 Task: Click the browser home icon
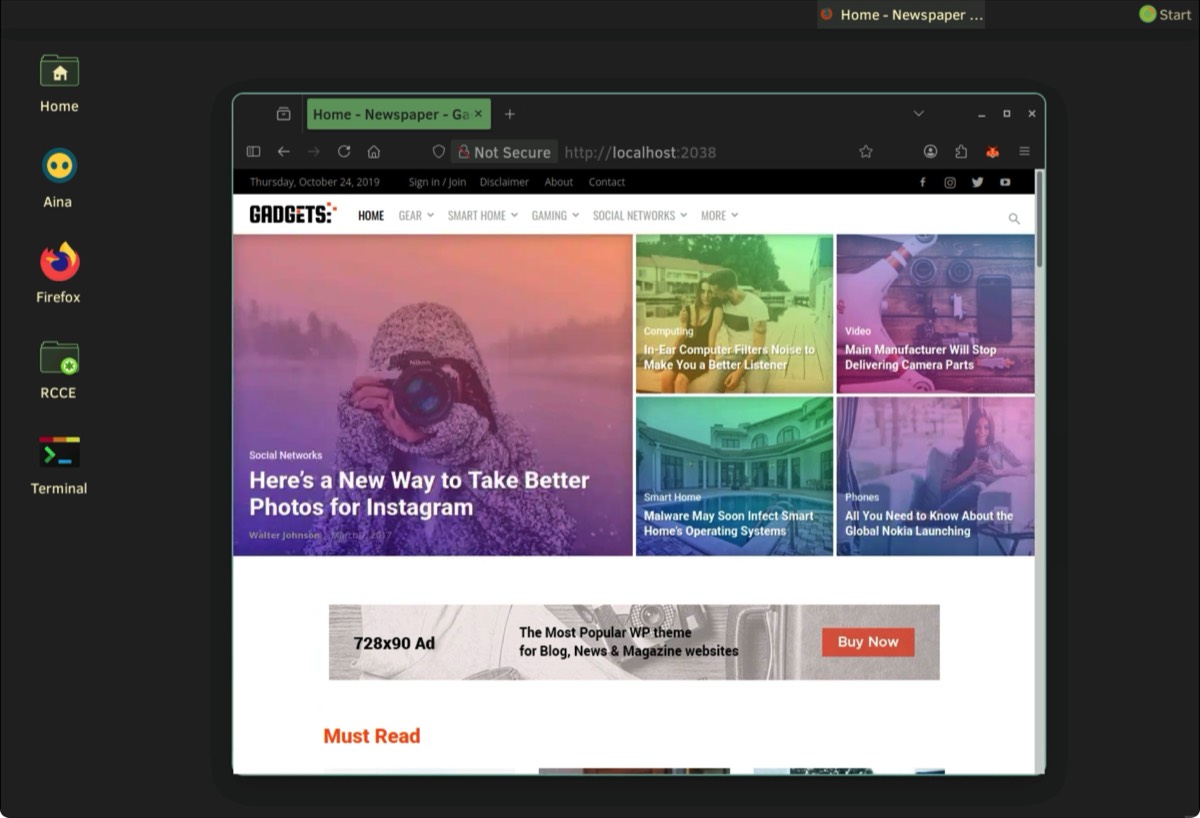pos(374,152)
